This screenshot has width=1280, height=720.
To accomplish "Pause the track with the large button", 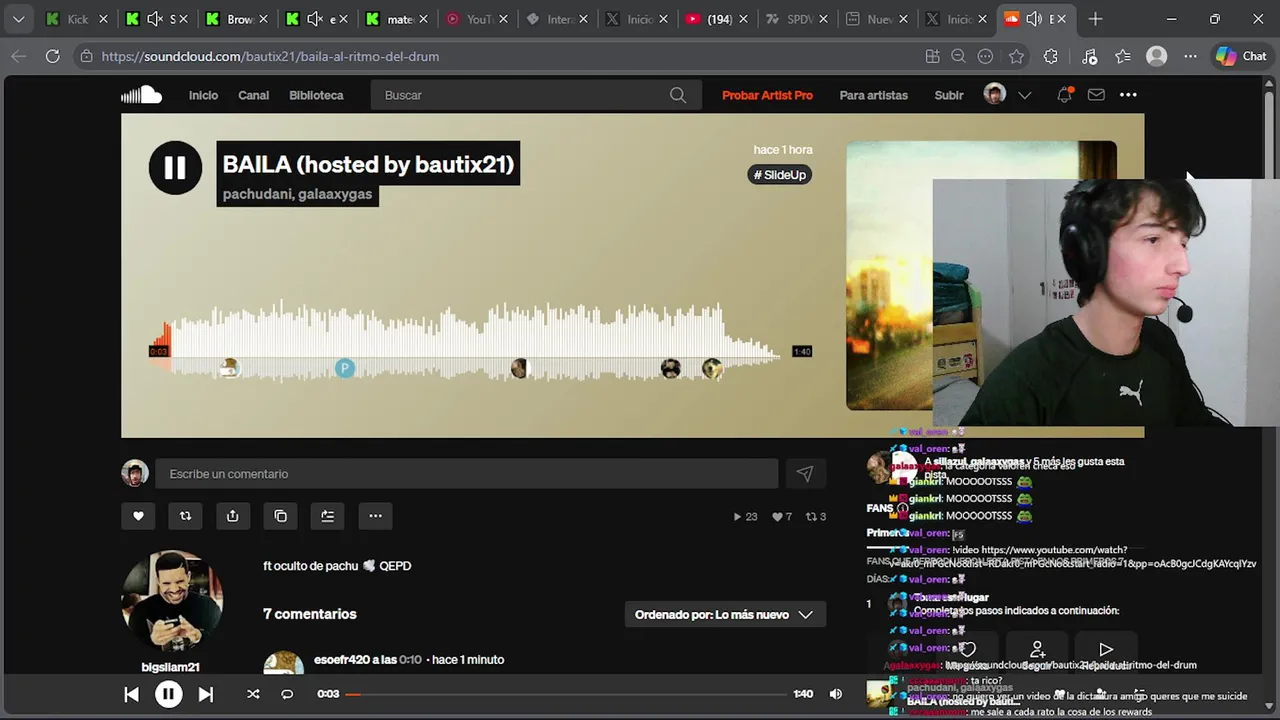I will coord(175,168).
